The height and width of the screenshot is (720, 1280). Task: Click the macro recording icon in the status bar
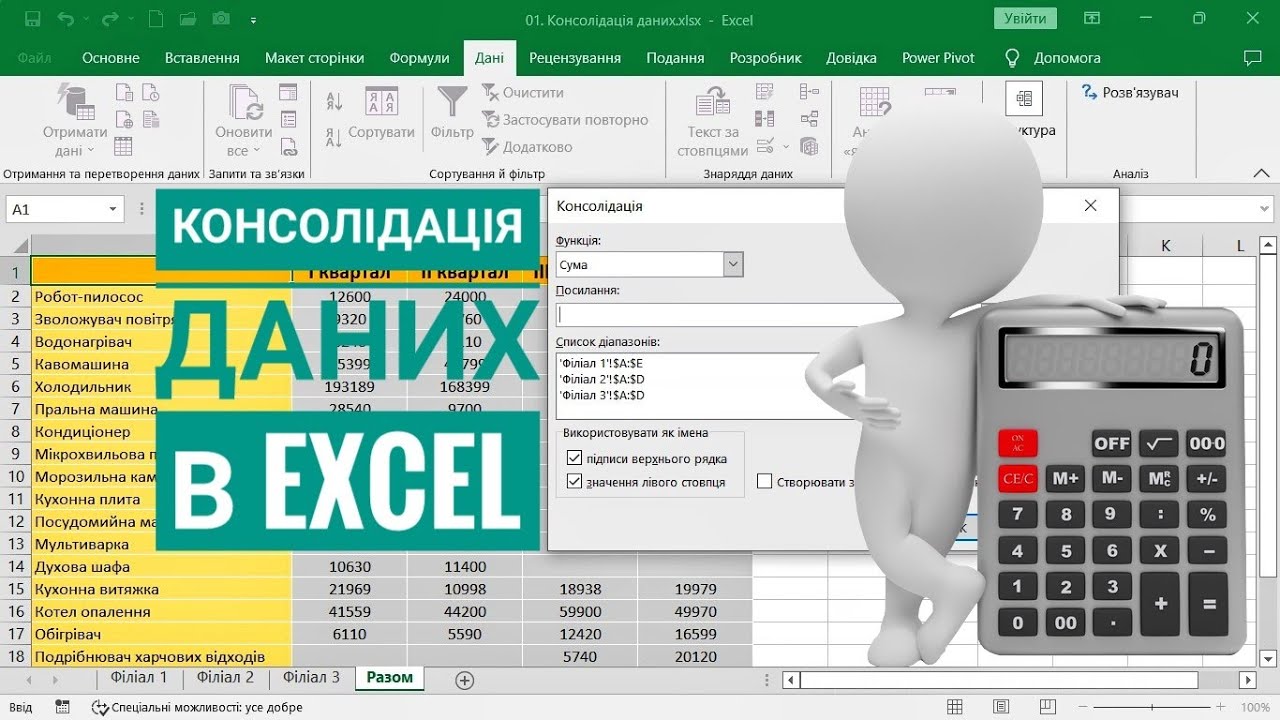(x=63, y=707)
